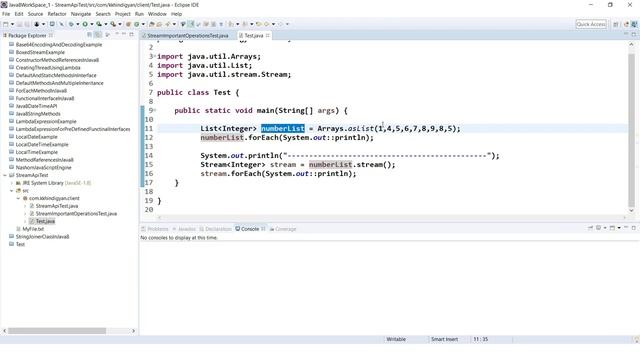Expand the StreamApiTest.java tree node

[x=25, y=206]
